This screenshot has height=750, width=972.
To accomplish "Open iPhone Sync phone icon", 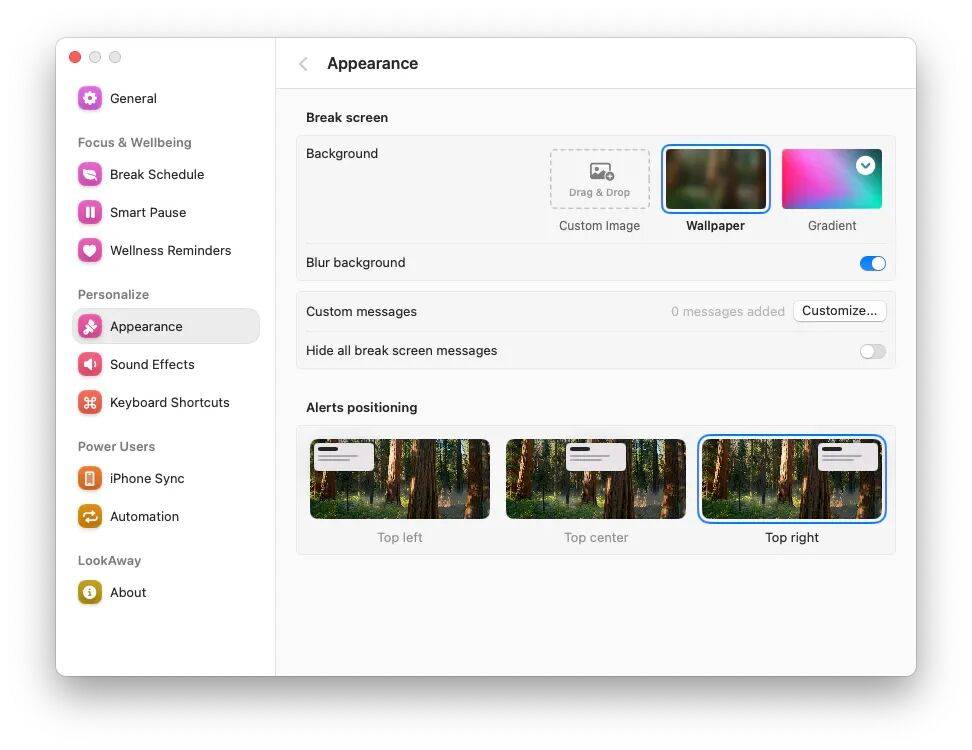I will coord(90,478).
